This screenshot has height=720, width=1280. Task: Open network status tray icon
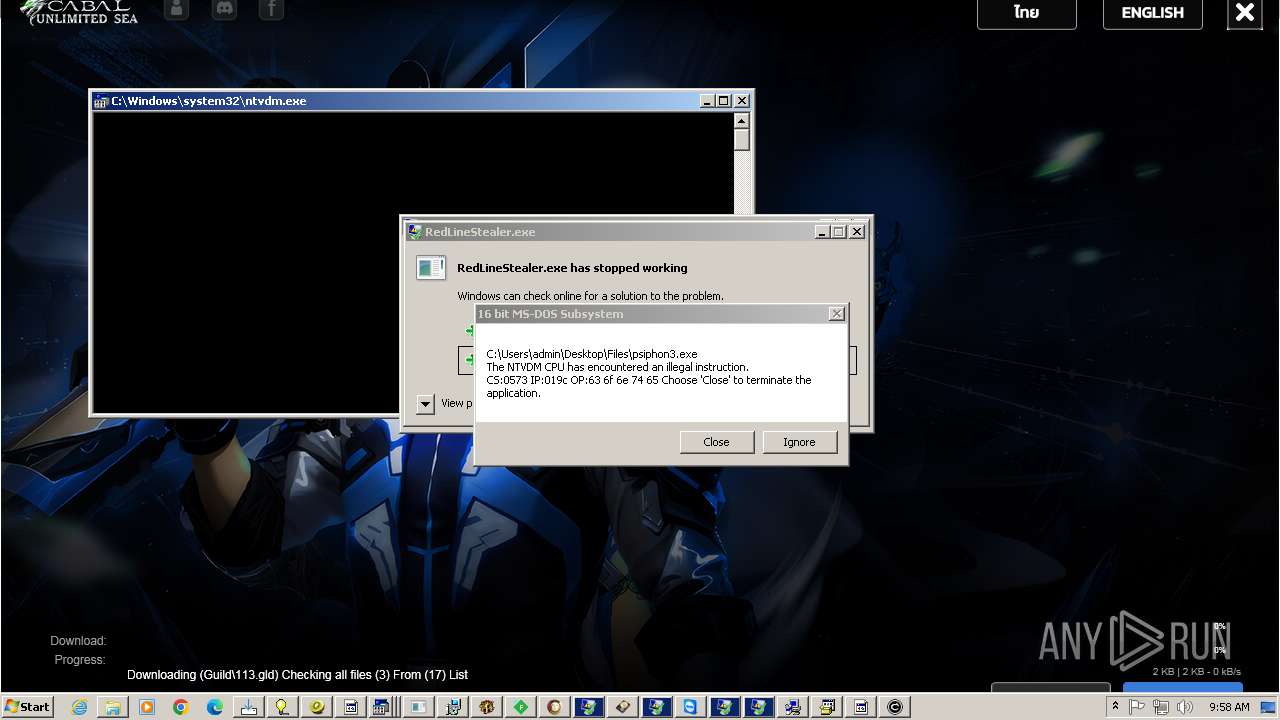[x=1161, y=707]
